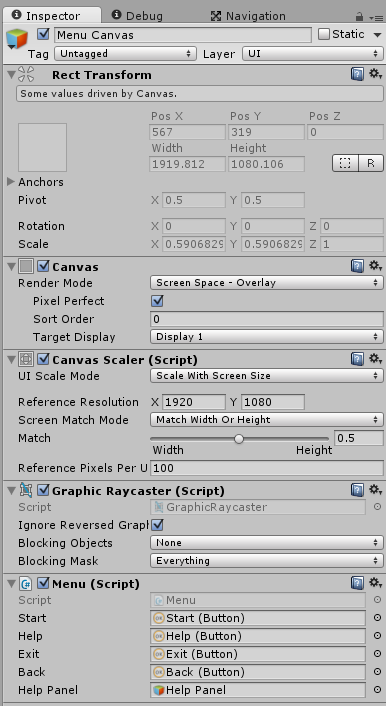
Task: Switch to the Debug tab
Action: [x=137, y=16]
